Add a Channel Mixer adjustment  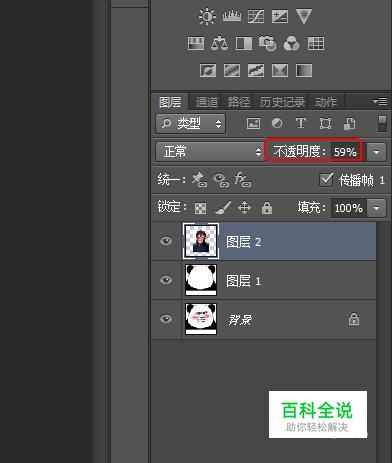(291, 43)
